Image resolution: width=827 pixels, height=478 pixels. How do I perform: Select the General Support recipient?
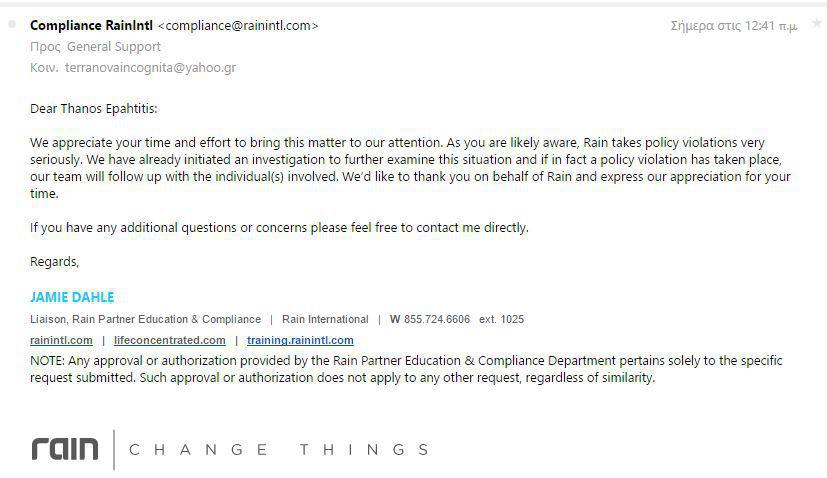point(114,46)
